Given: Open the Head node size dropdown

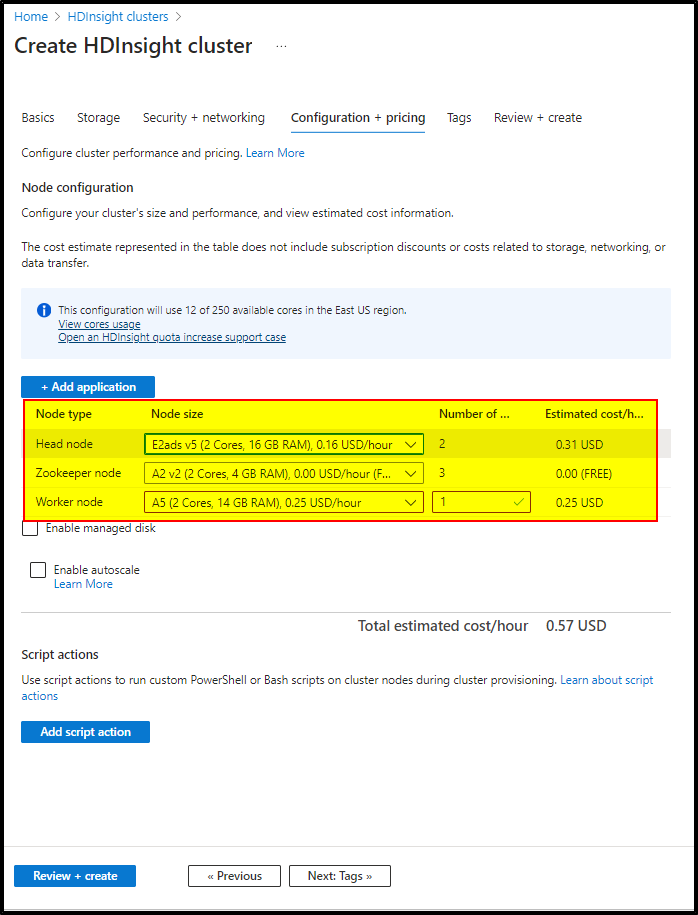Looking at the screenshot, I should (x=284, y=445).
